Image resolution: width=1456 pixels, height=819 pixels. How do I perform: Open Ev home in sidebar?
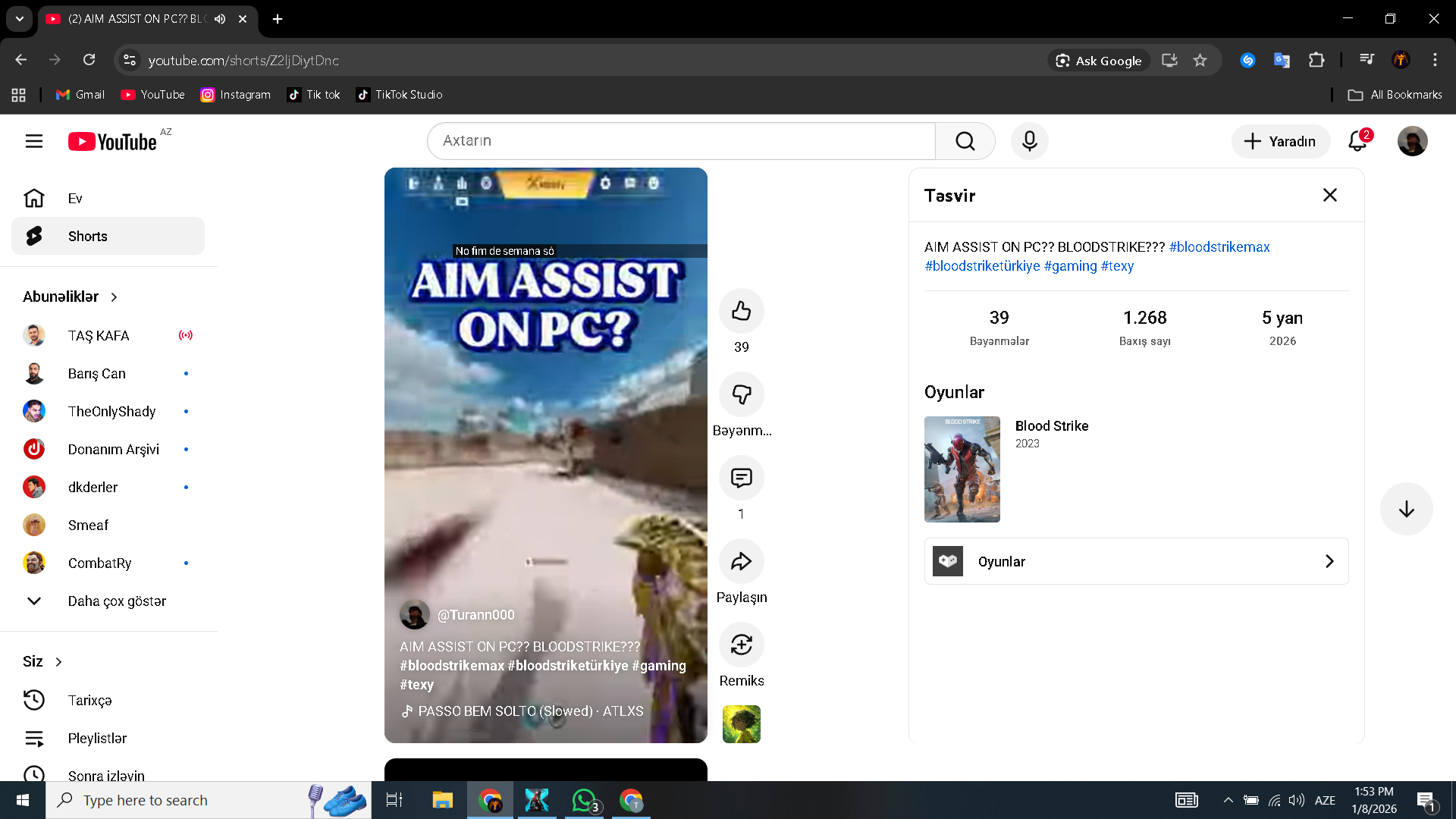pos(108,199)
